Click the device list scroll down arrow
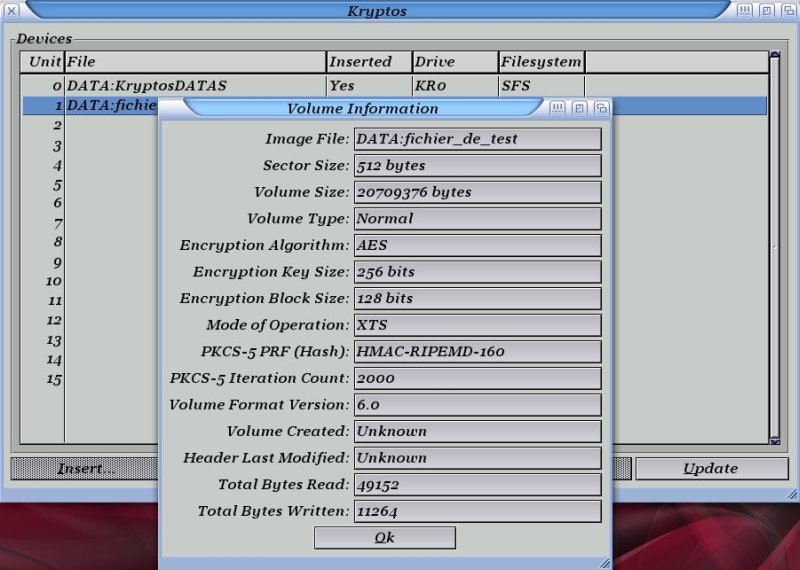The width and height of the screenshot is (800, 570). (x=775, y=441)
